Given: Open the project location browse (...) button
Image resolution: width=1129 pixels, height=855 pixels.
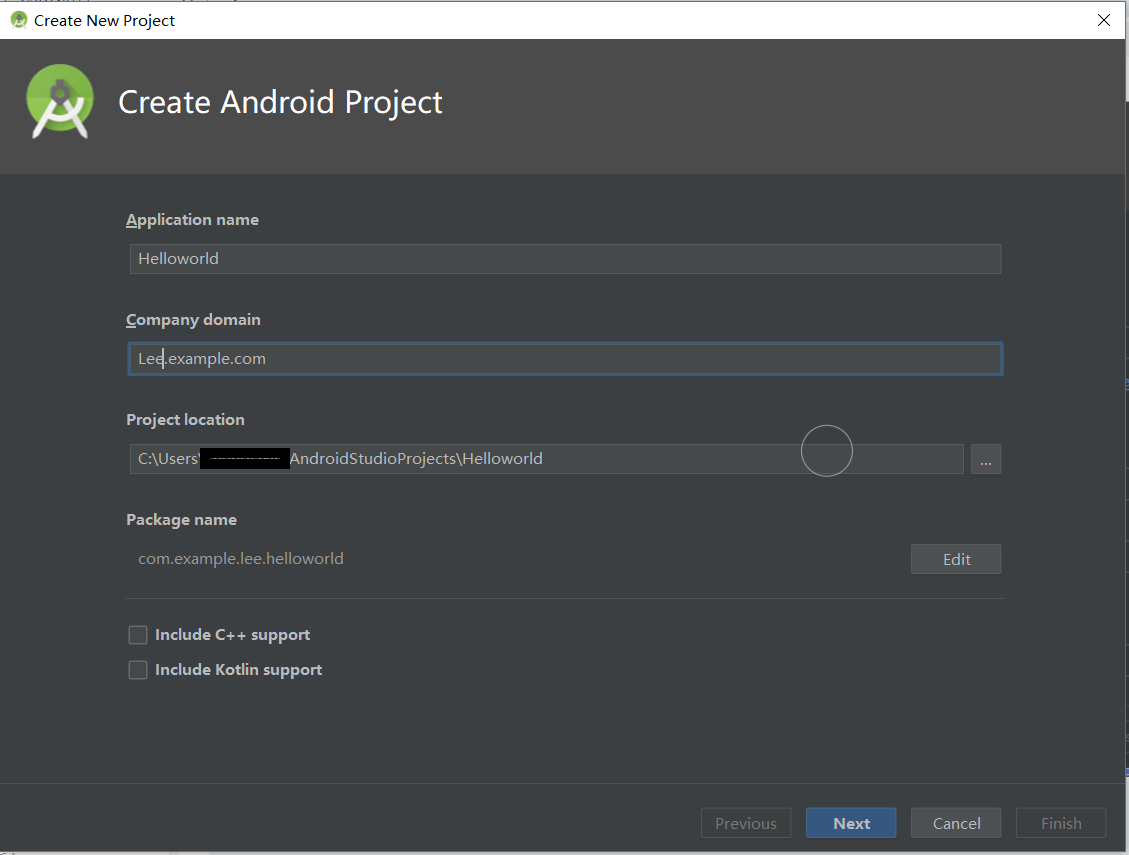Looking at the screenshot, I should (x=986, y=459).
